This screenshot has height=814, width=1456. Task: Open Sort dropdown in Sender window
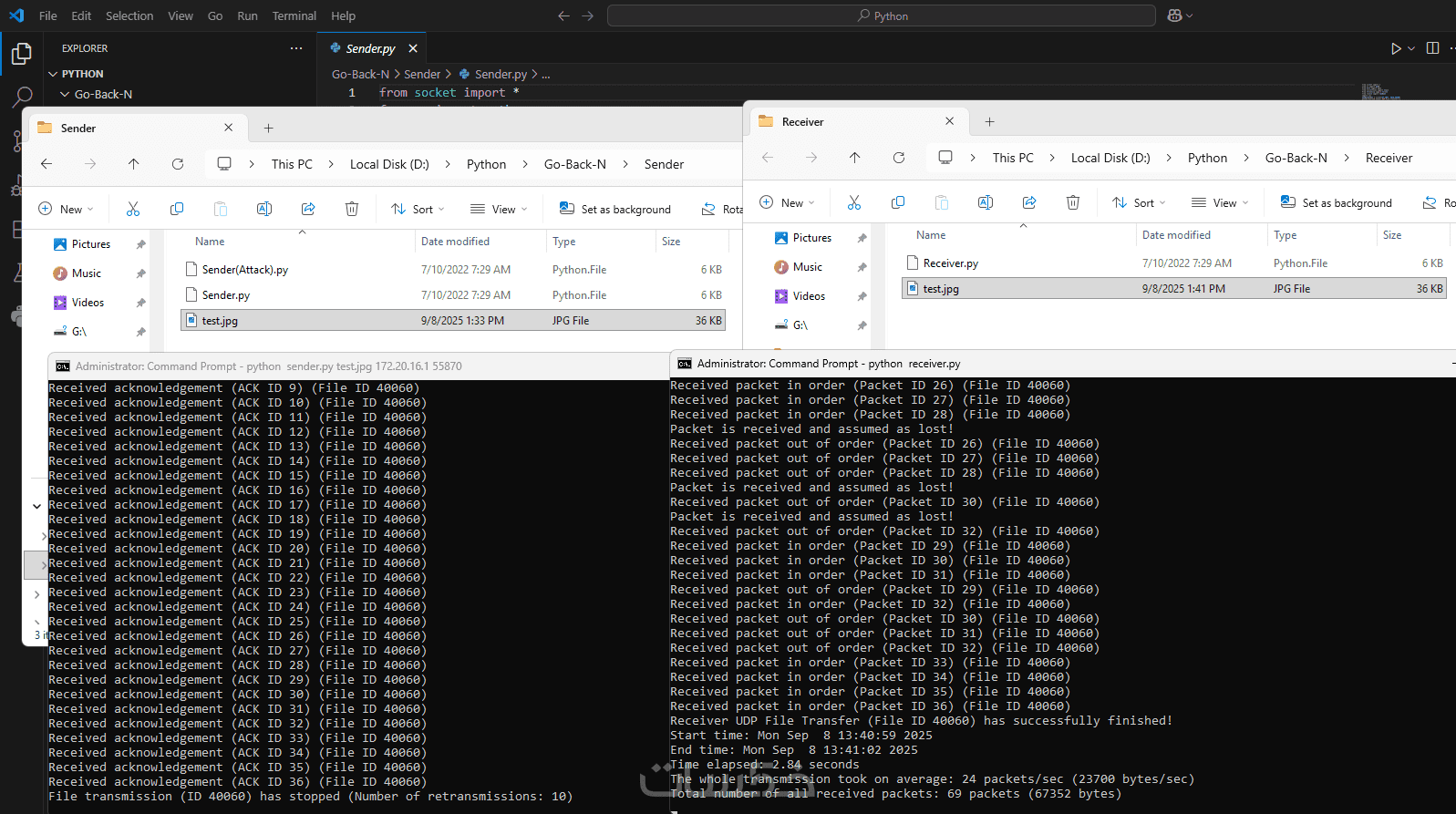click(x=418, y=209)
